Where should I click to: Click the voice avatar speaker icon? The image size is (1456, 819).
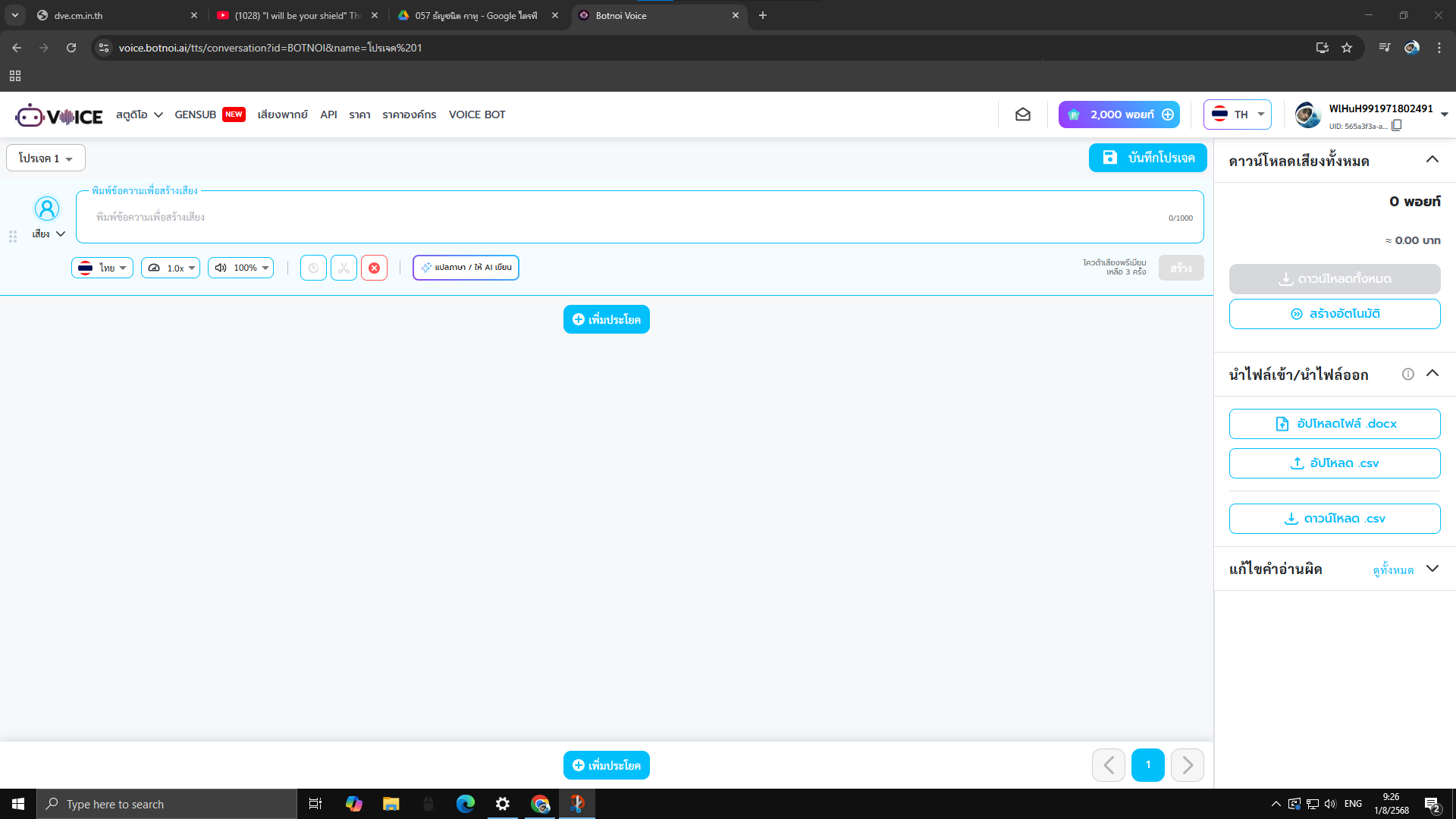[x=47, y=209]
